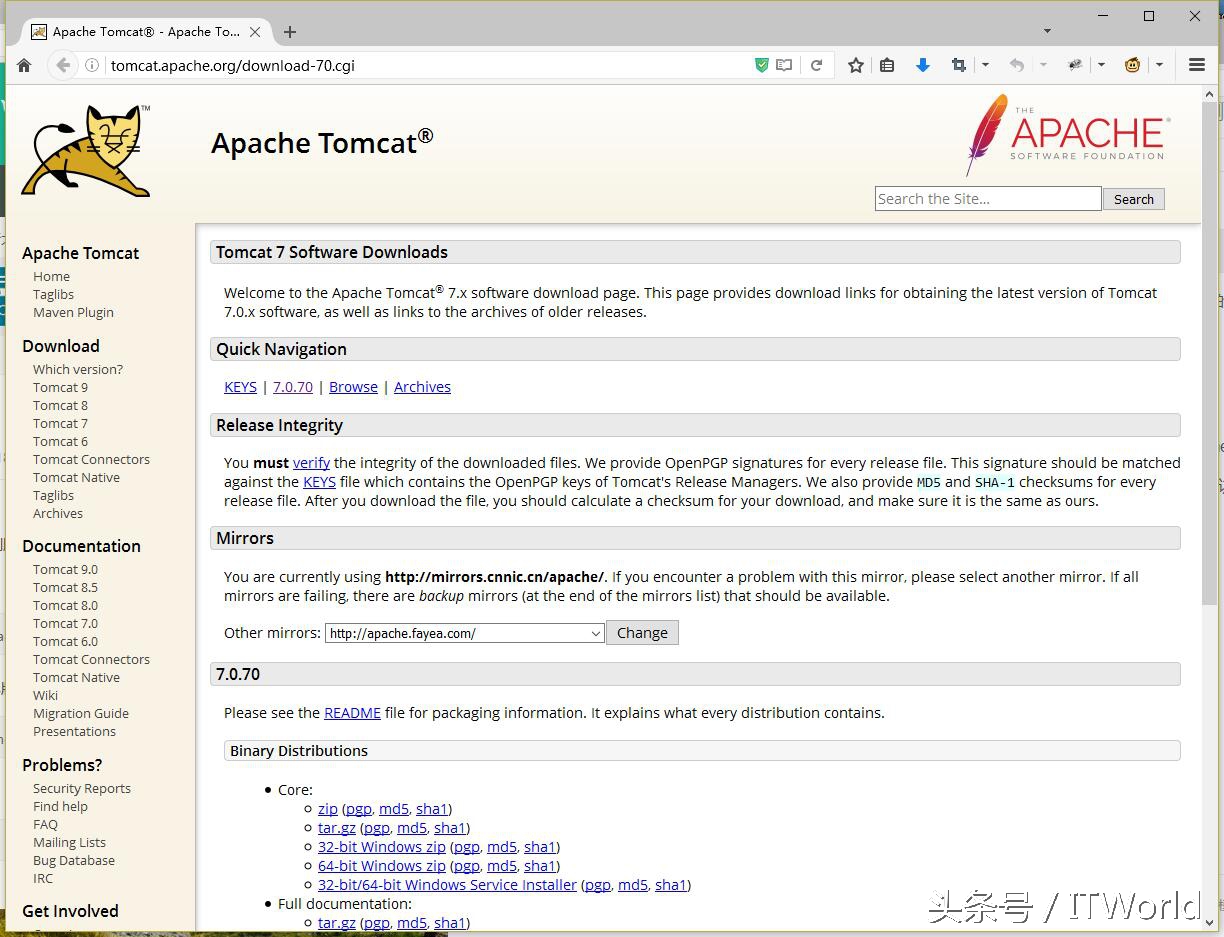Open FAQ in the sidebar
The width and height of the screenshot is (1224, 937).
tap(45, 824)
